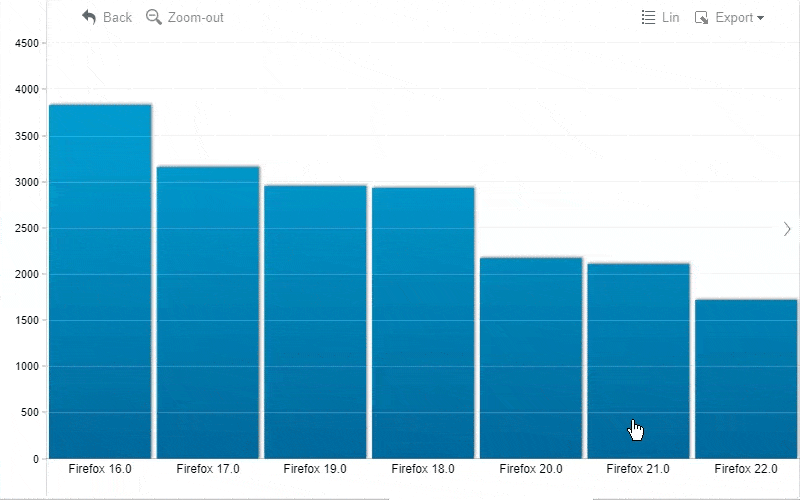This screenshot has width=800, height=500.
Task: Click the Firefox 20.0 axis label
Action: coord(531,469)
